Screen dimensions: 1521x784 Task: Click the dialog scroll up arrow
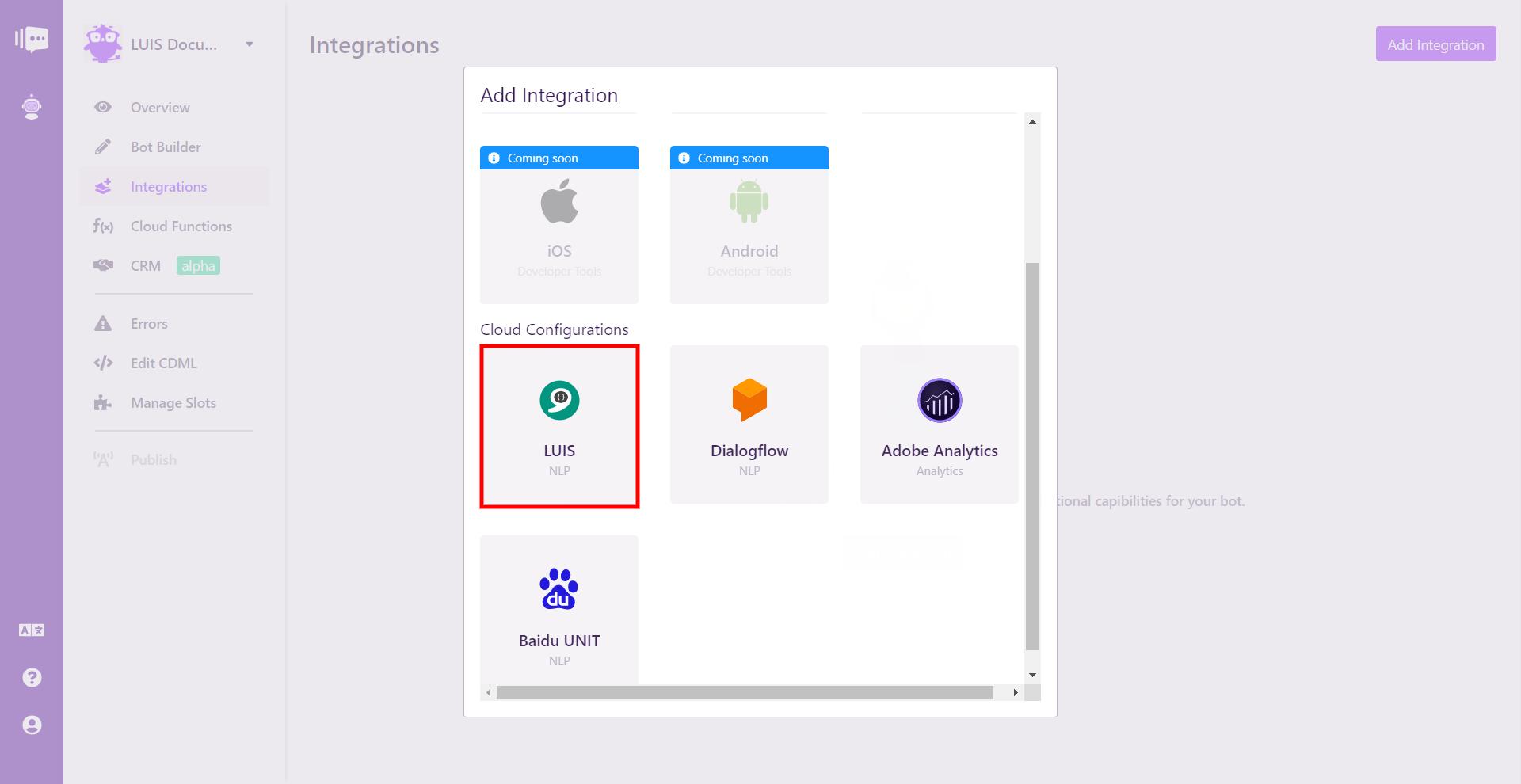coord(1032,121)
